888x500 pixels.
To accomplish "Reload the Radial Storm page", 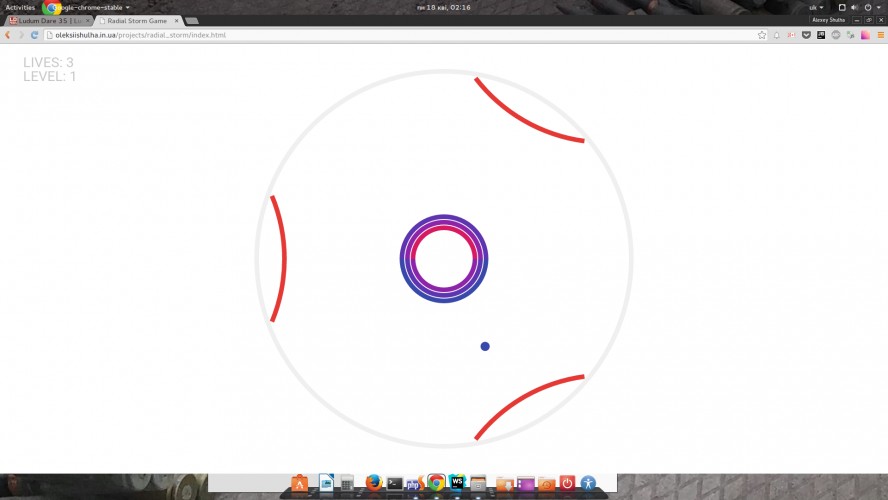I will pos(35,35).
